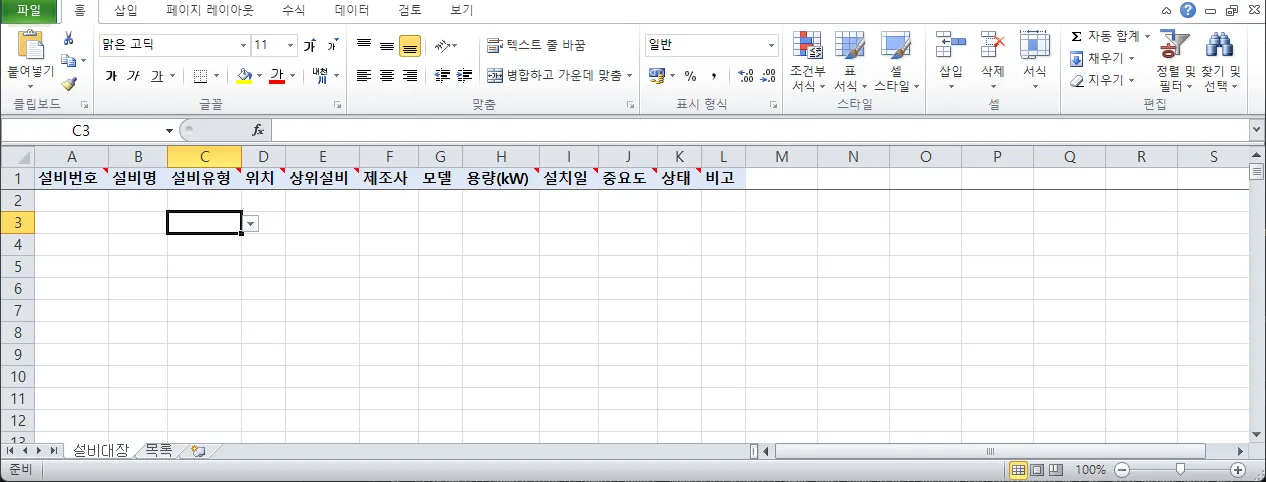Screen dimensions: 1266x482
Task: Apply comma style icon
Action: pyautogui.click(x=714, y=76)
